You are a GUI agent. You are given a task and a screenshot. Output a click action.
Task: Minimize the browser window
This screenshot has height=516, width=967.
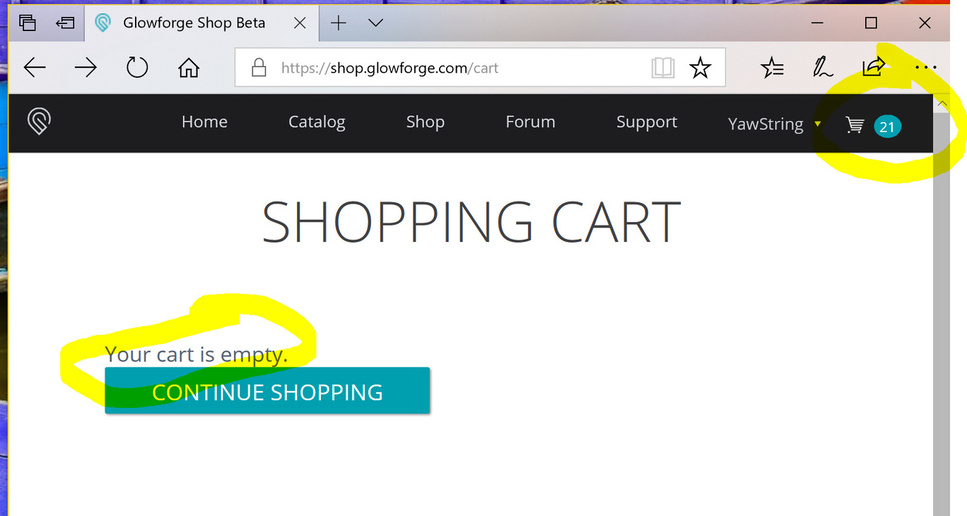(817, 23)
